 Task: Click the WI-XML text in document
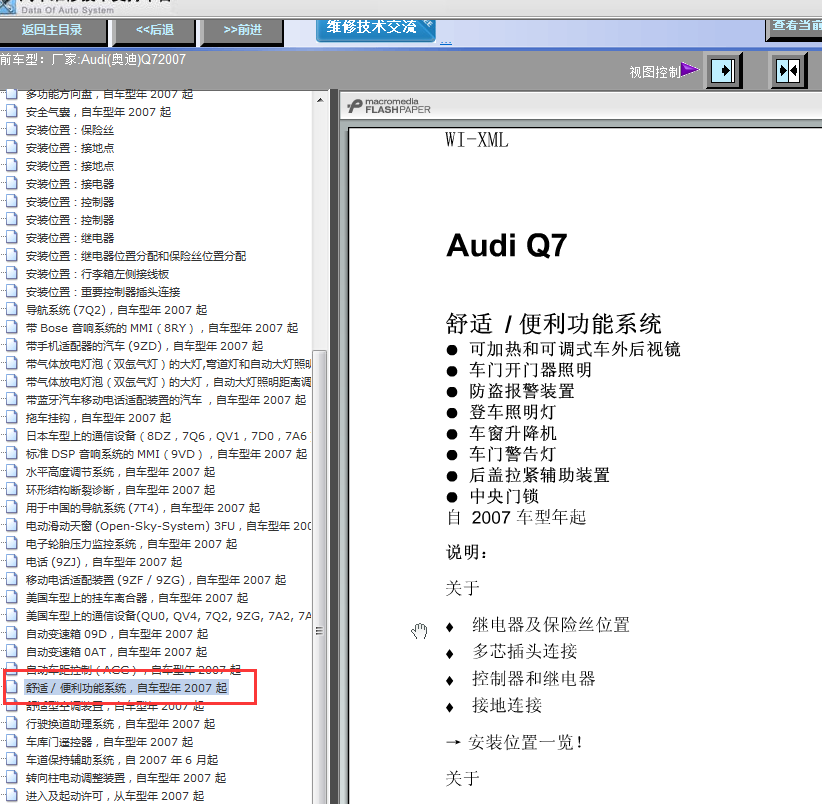(477, 140)
